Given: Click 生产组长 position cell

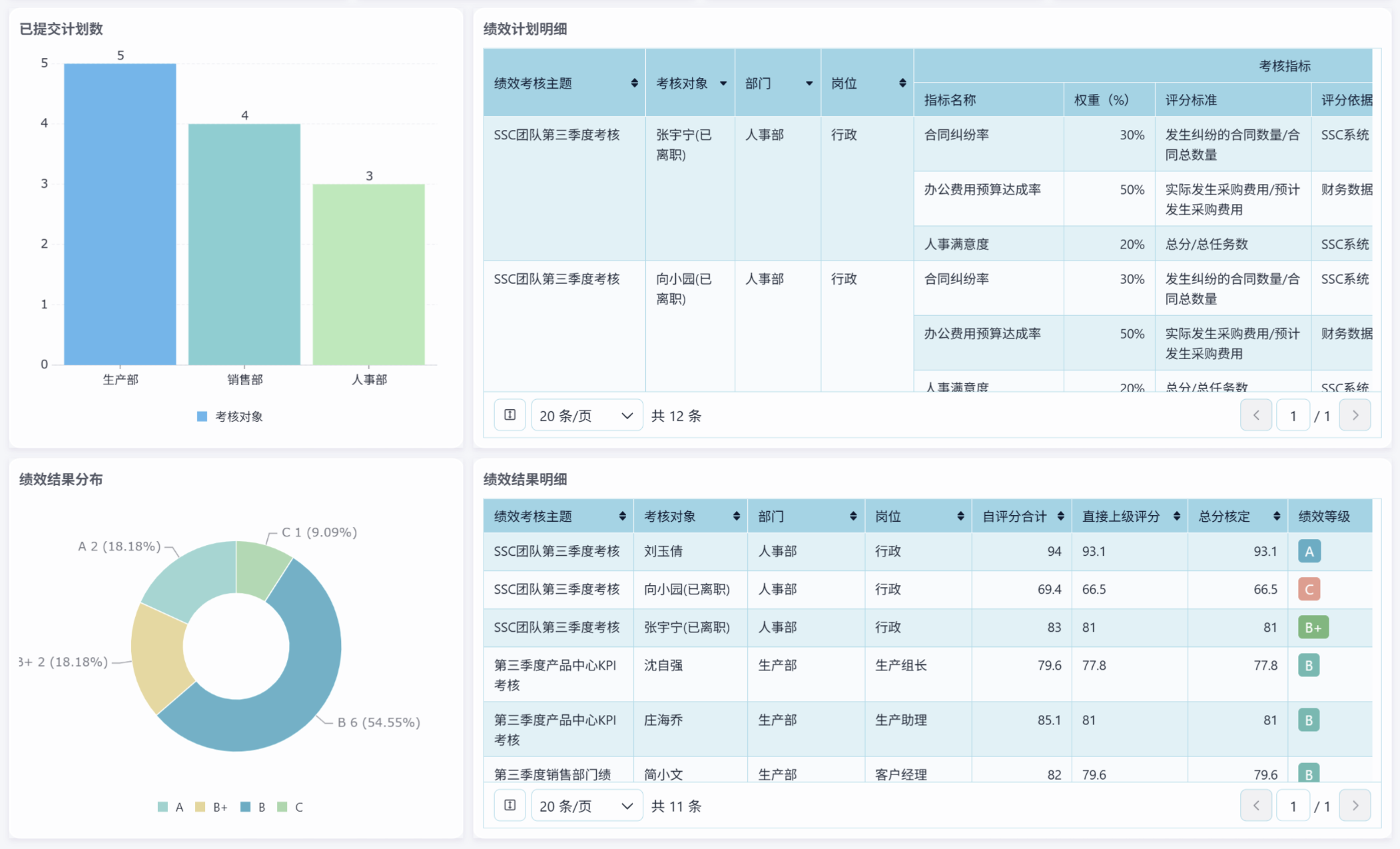Looking at the screenshot, I should click(x=900, y=665).
